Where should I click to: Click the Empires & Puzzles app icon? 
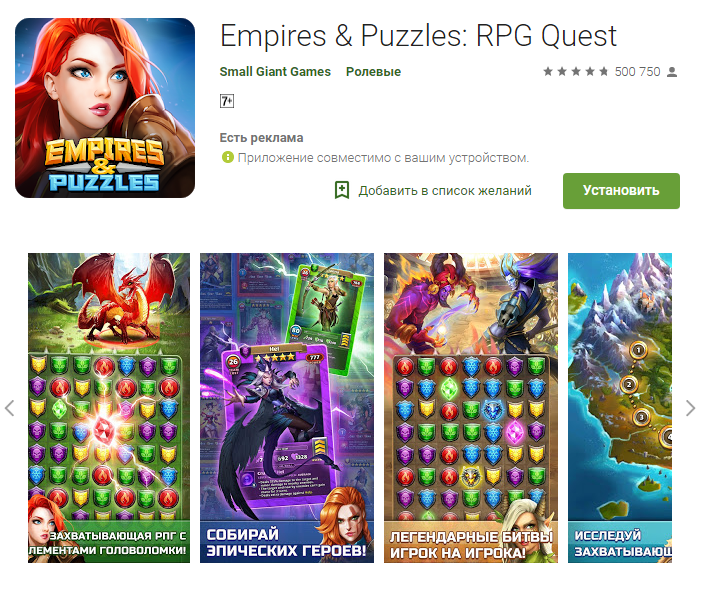click(x=105, y=108)
